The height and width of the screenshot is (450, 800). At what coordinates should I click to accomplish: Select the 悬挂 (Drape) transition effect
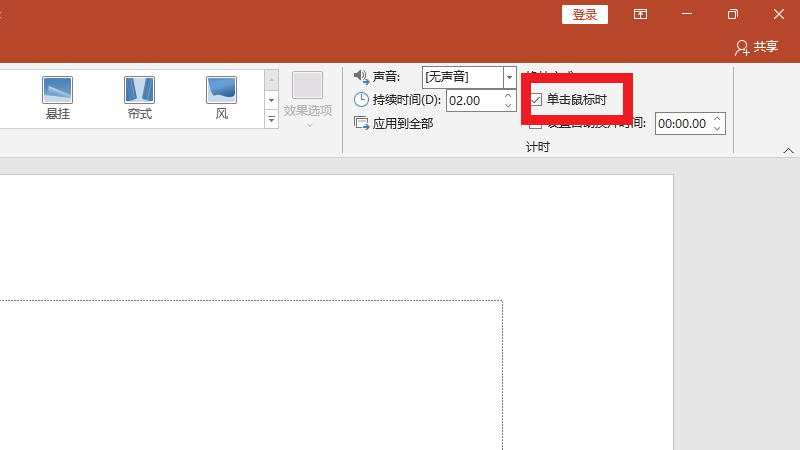tap(58, 91)
